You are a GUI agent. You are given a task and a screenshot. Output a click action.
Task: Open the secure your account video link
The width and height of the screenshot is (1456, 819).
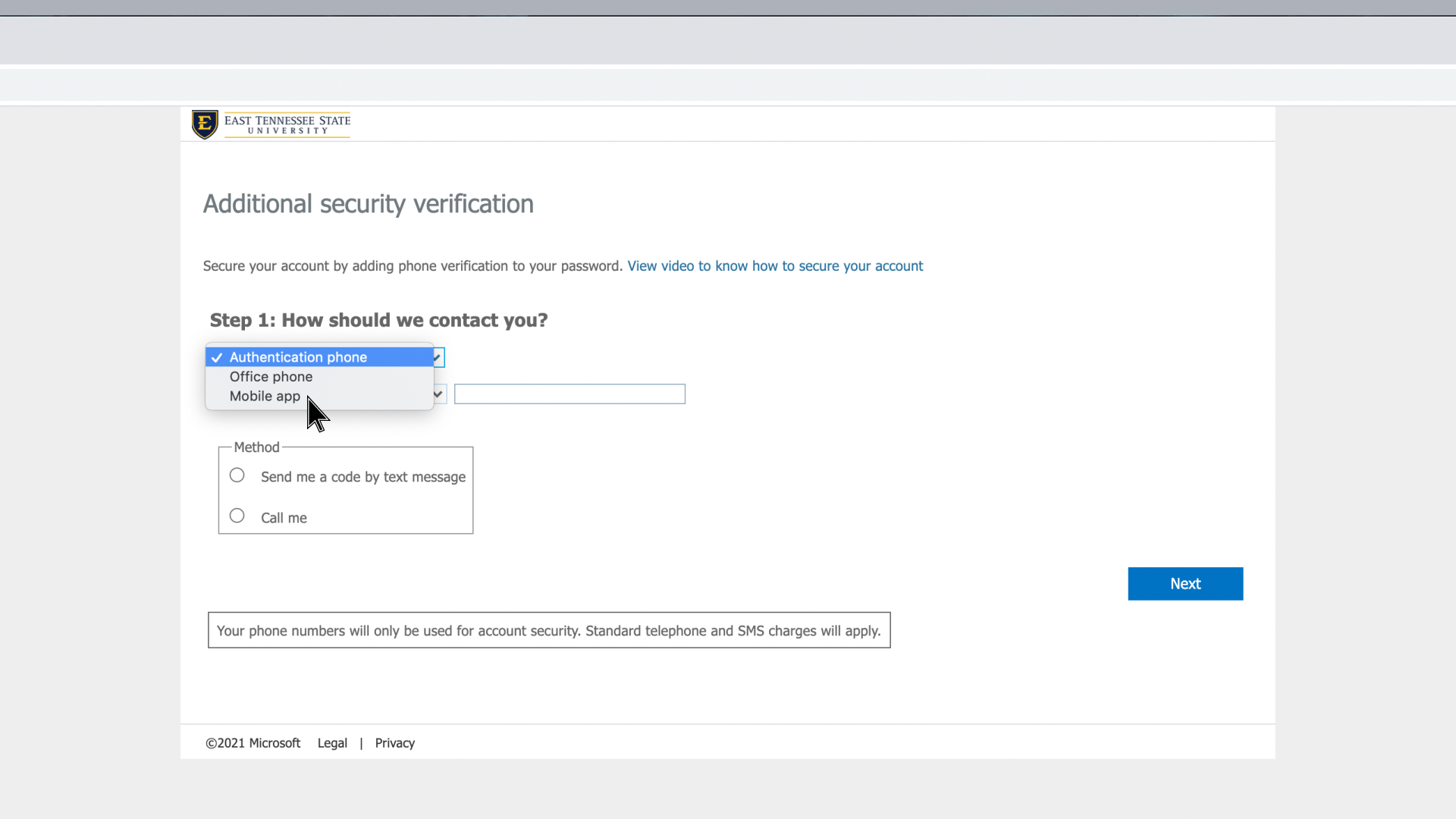click(x=775, y=266)
